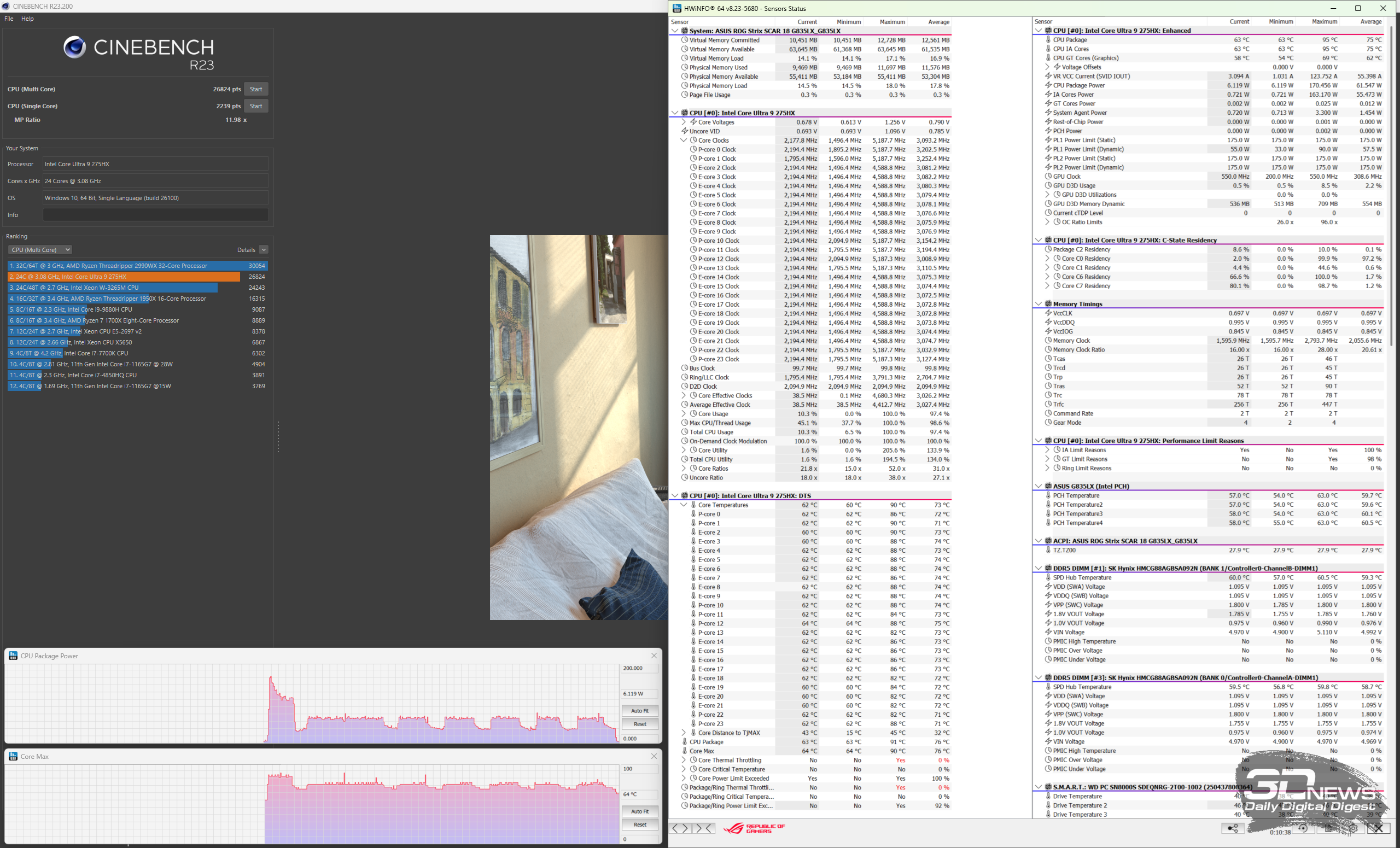The height and width of the screenshot is (848, 1400).
Task: Open the share/remote connection icon in HWiNFO toolbar
Action: [x=1233, y=828]
